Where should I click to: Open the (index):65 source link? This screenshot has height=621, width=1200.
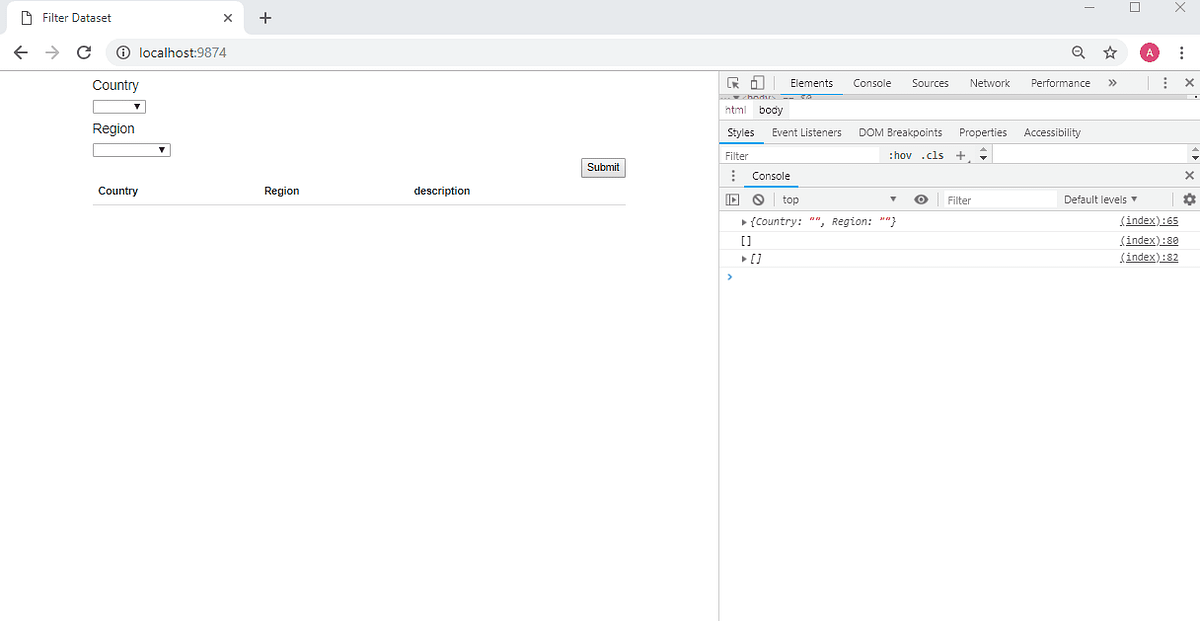tap(1148, 220)
